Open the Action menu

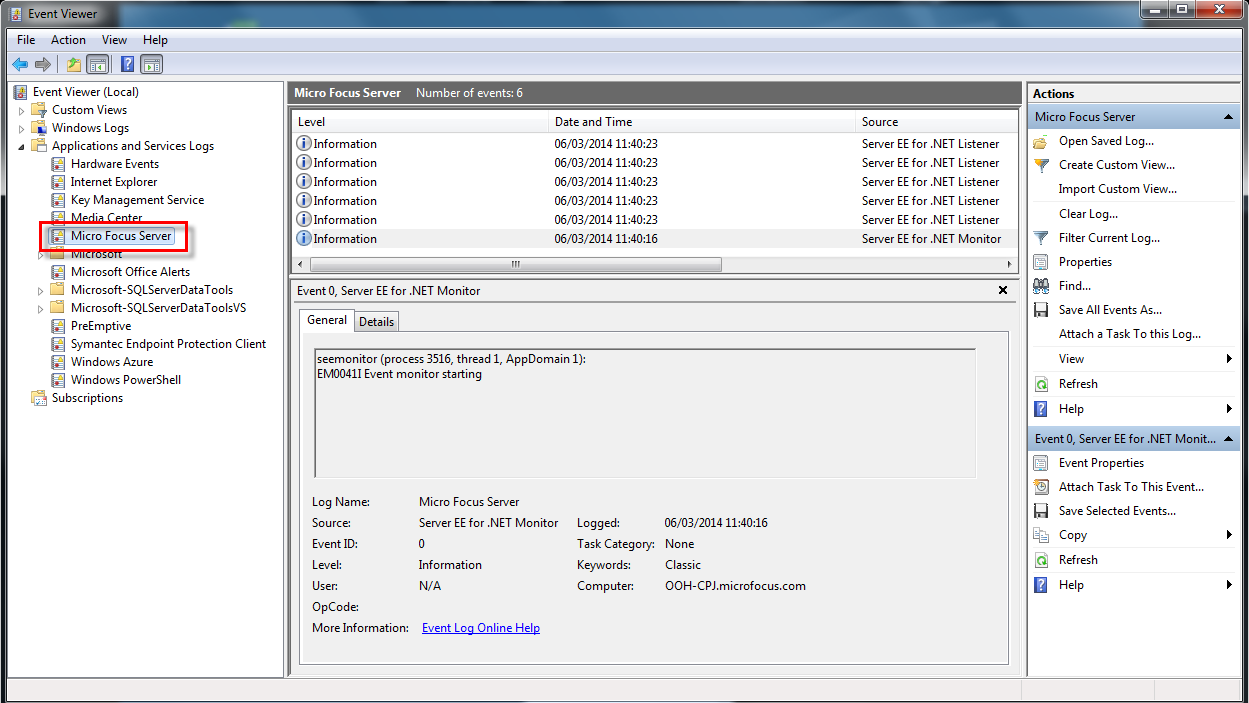(x=68, y=40)
